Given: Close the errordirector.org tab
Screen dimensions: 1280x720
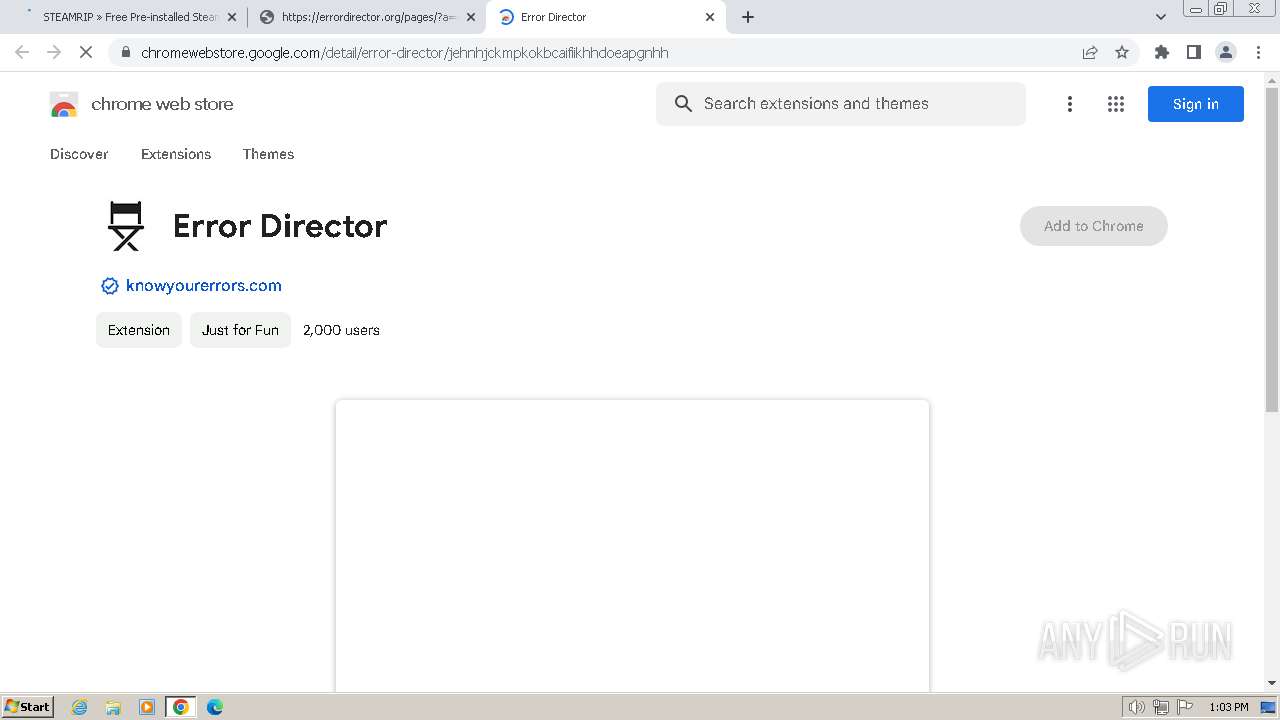Looking at the screenshot, I should (471, 17).
